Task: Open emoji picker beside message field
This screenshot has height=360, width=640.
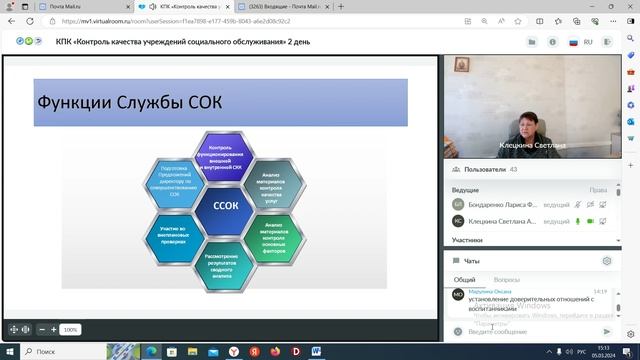Action: coord(458,331)
